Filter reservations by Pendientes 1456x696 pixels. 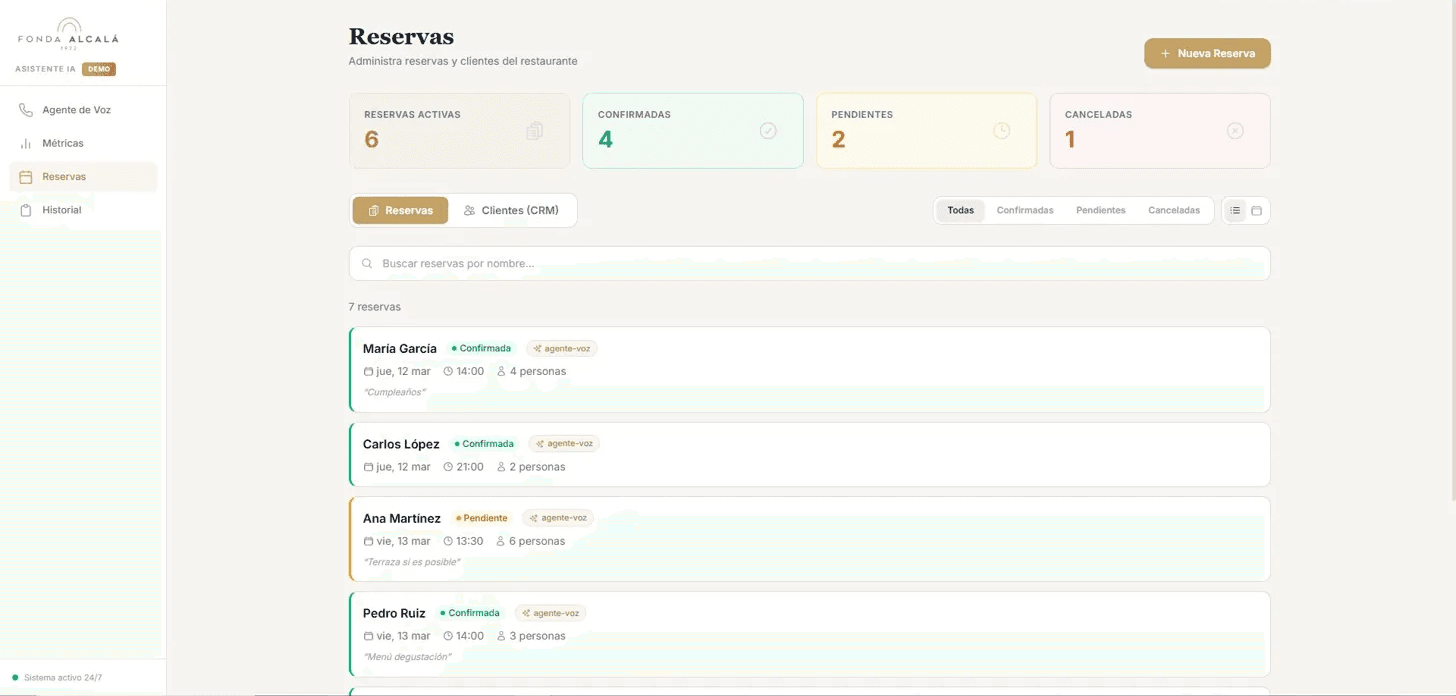[1101, 210]
